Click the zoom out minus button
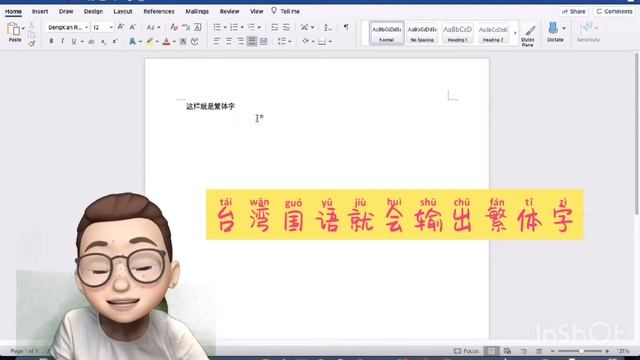640x360 pixels. click(x=552, y=351)
